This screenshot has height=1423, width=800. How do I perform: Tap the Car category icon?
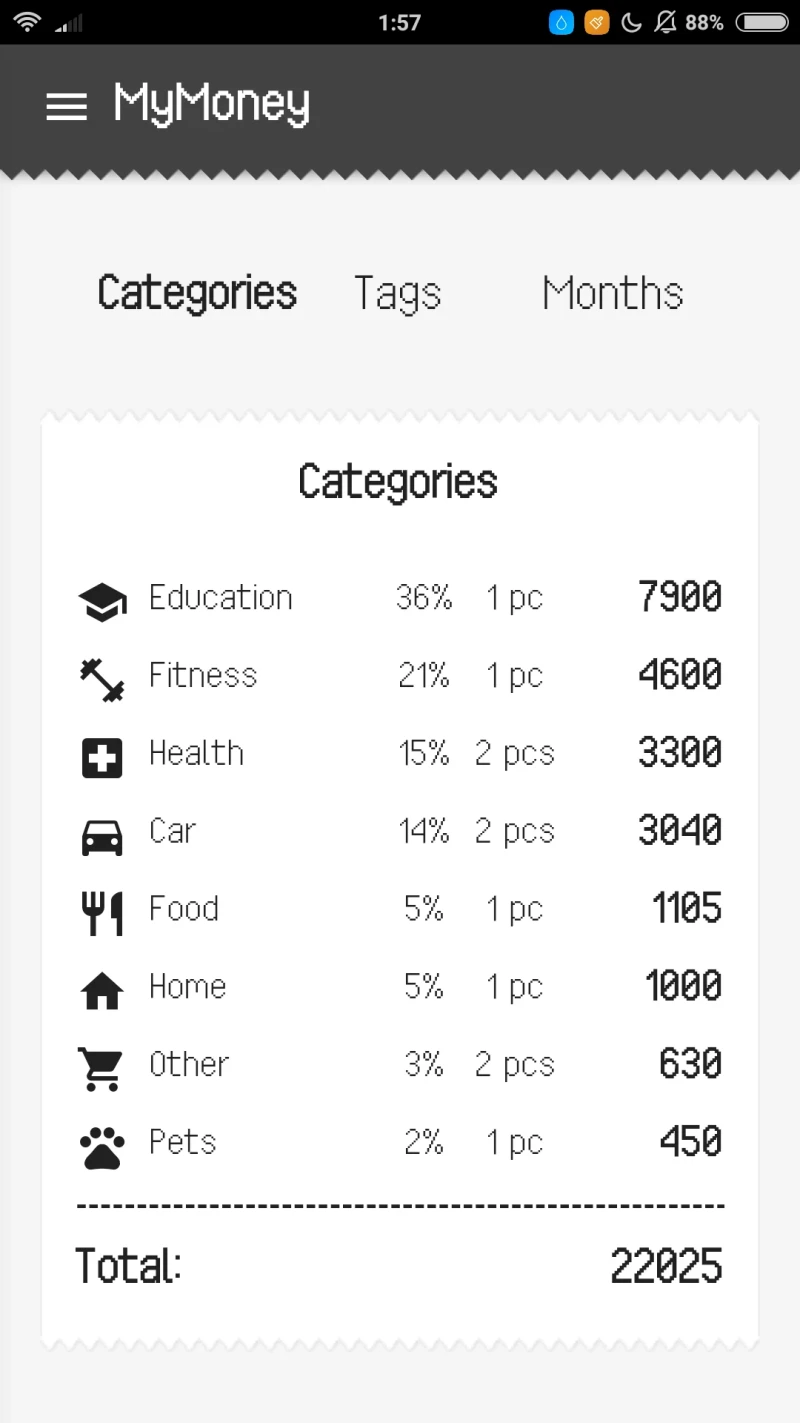click(102, 835)
